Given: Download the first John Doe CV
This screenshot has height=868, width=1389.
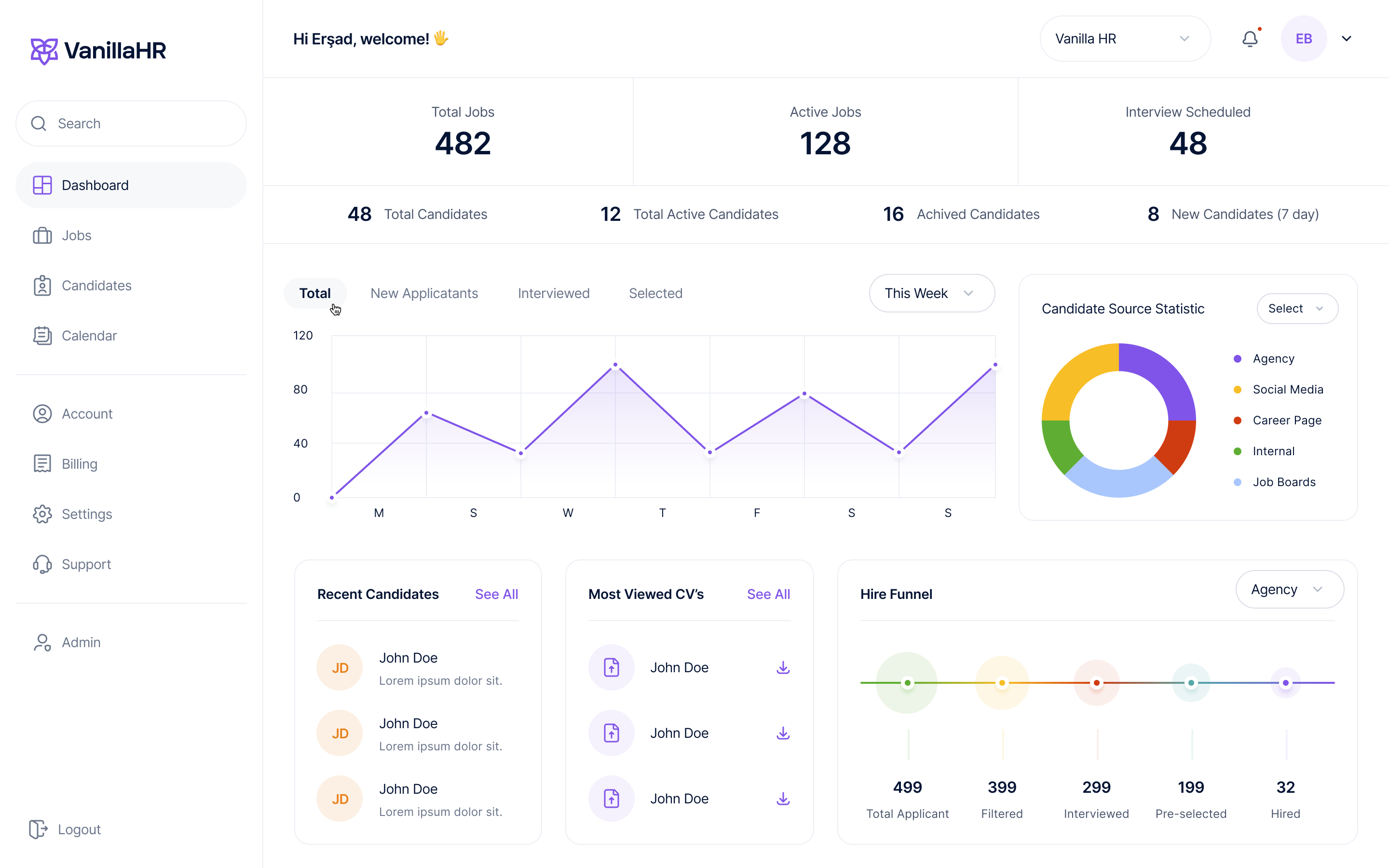Looking at the screenshot, I should pos(783,667).
